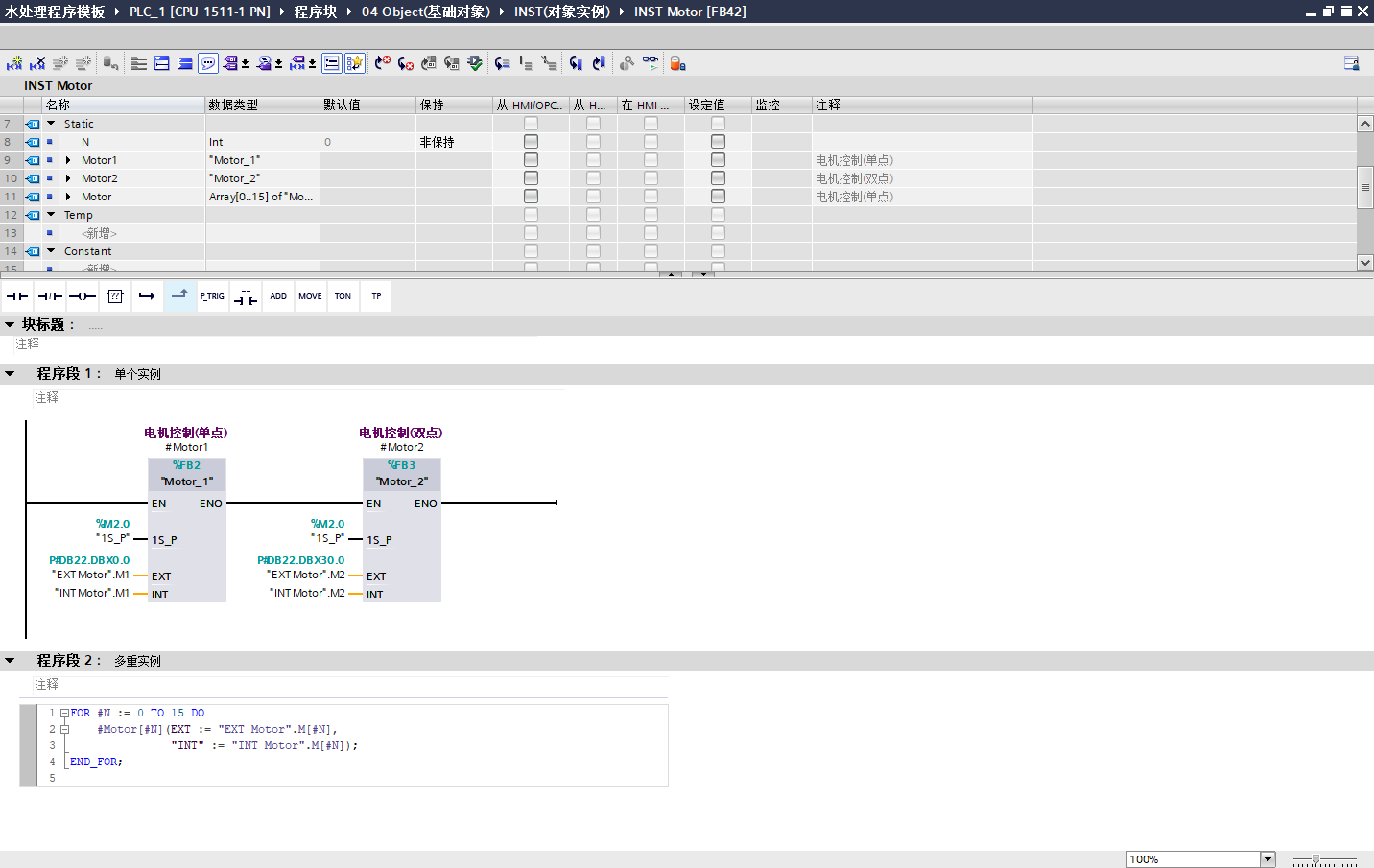Screen dimensions: 1374x868
Task: Check the setpoint checkbox for Motor1 row
Action: 718,159
